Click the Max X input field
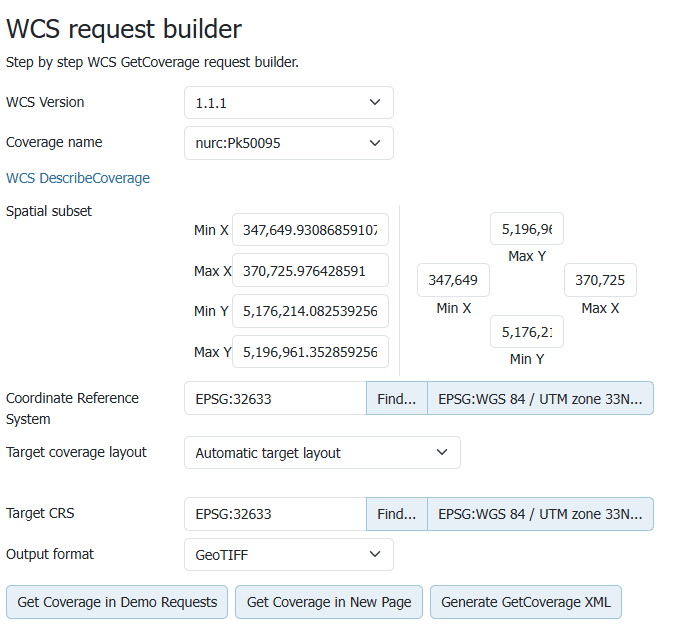Image resolution: width=675 pixels, height=631 pixels. (310, 271)
